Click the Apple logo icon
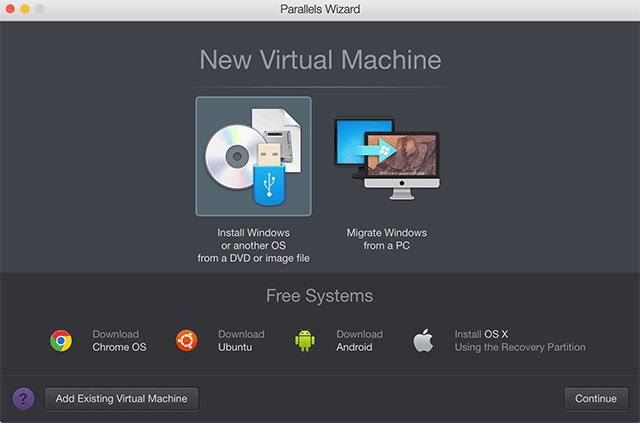Viewport: 640px width, 423px height. [x=423, y=340]
